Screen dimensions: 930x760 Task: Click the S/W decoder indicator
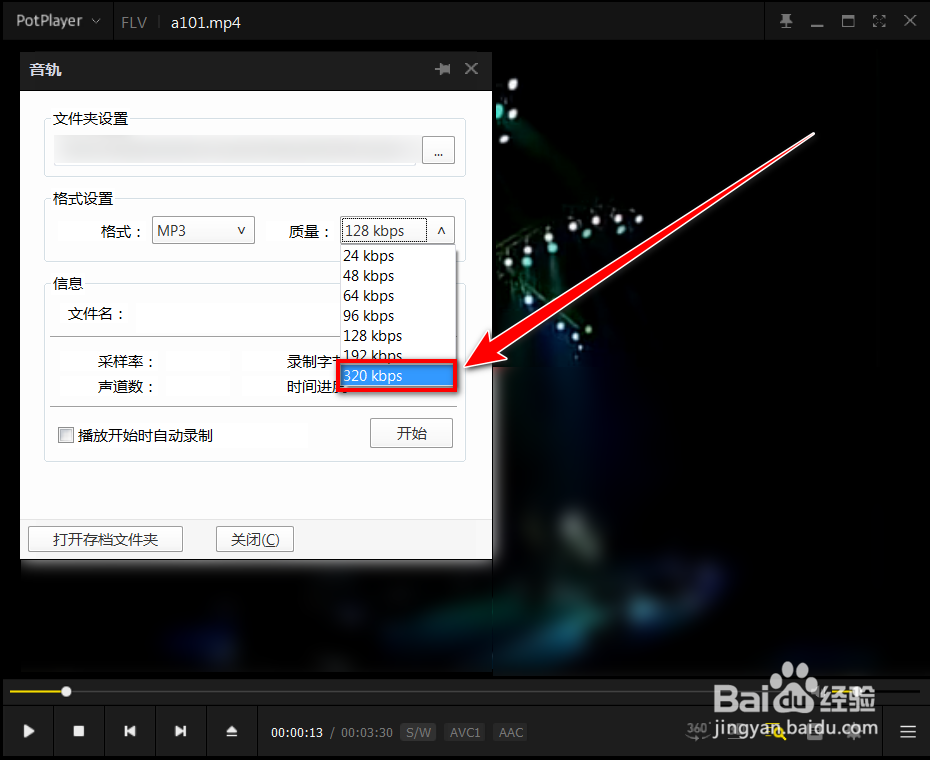click(418, 732)
